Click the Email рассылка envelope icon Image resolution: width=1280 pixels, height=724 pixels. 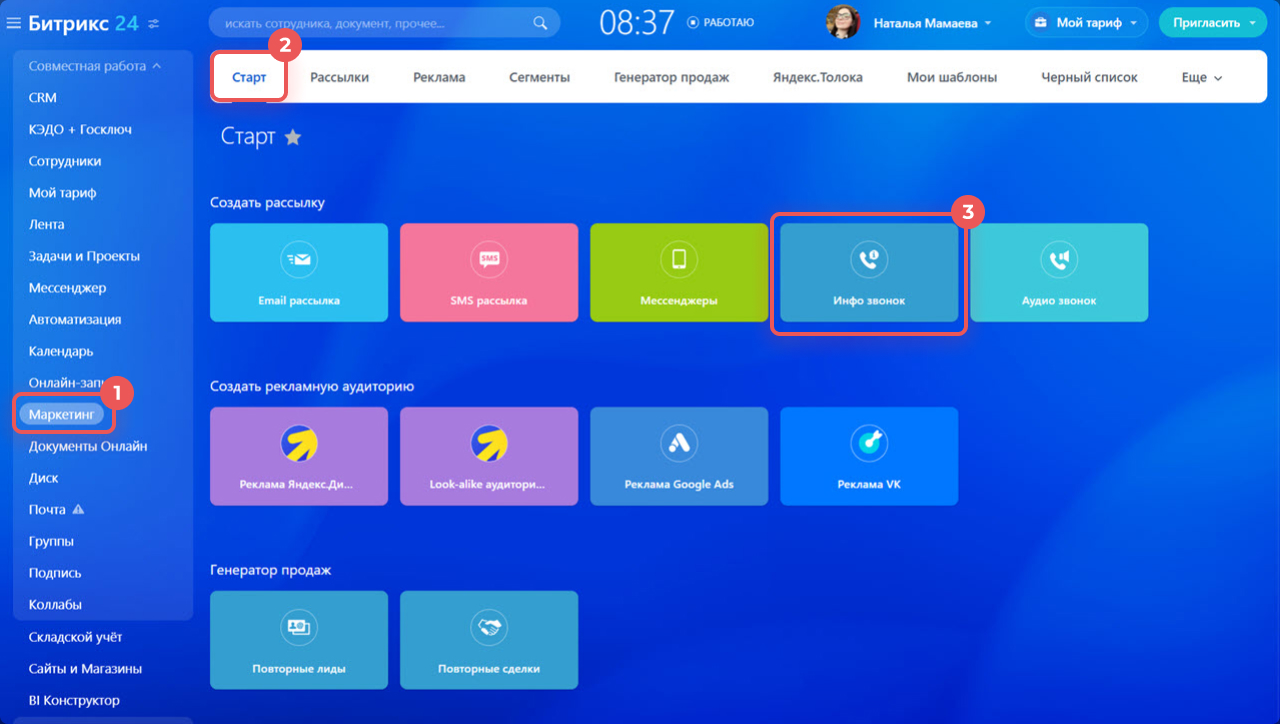coord(299,259)
